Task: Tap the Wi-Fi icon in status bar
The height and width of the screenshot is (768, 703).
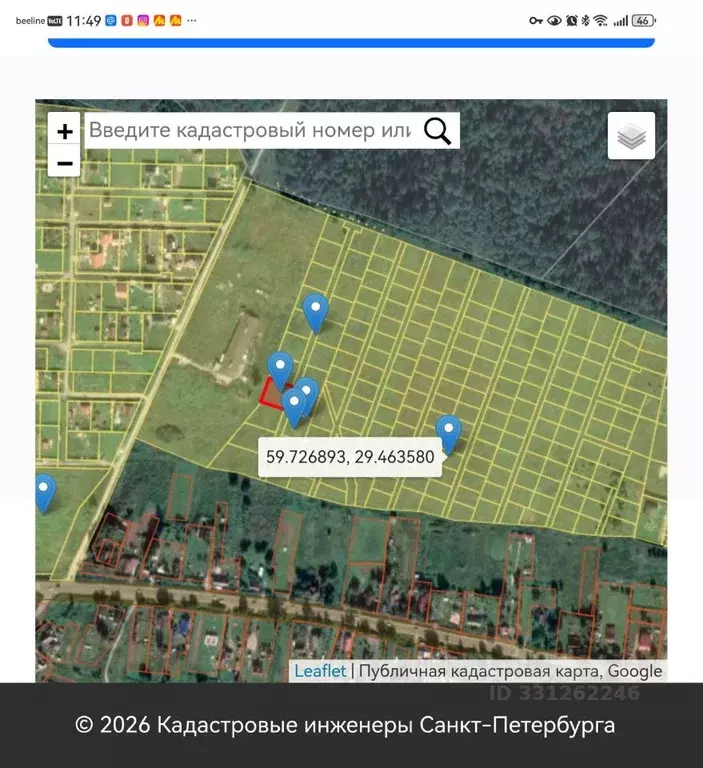Action: pos(600,21)
